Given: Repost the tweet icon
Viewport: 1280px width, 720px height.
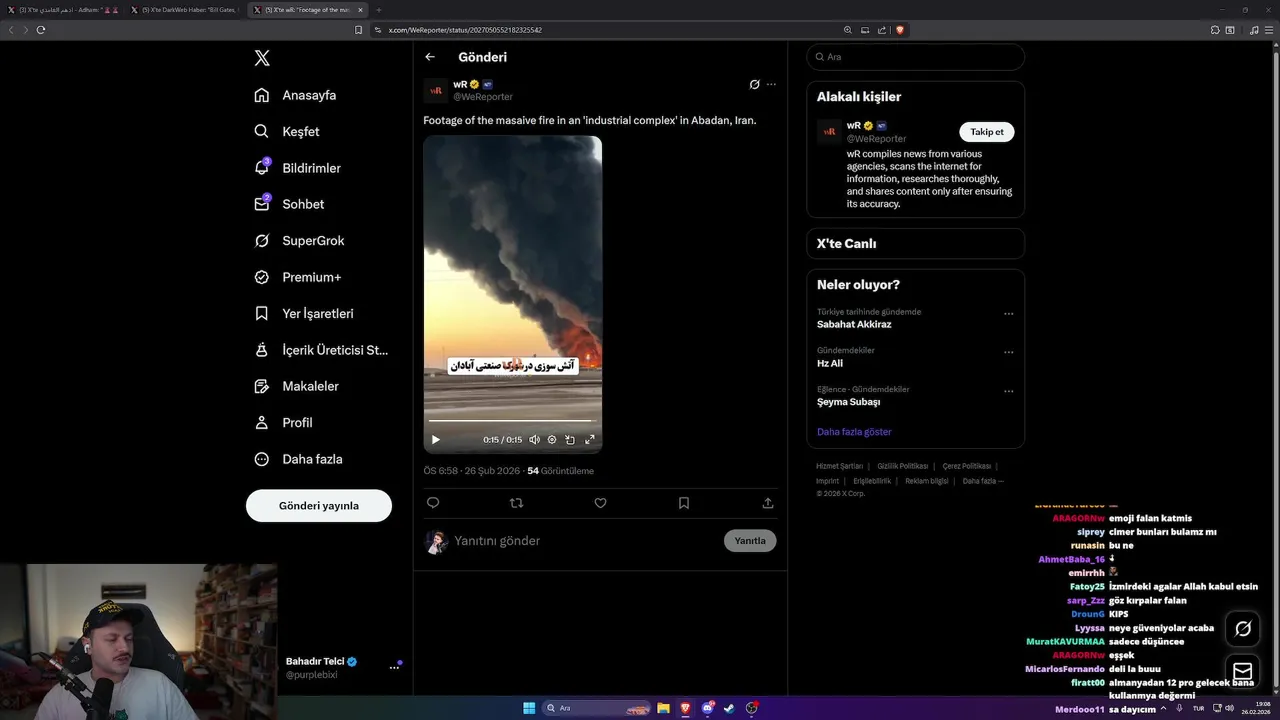Looking at the screenshot, I should 516,503.
